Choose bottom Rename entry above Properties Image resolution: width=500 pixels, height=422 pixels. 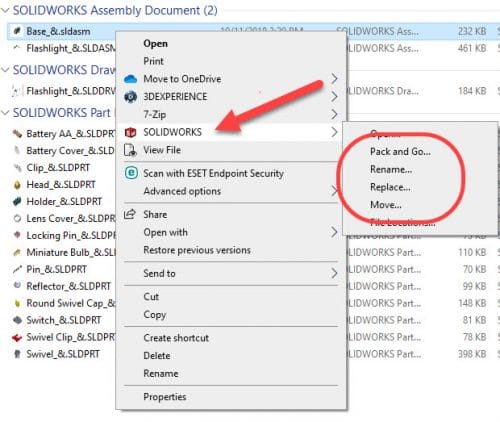[161, 374]
